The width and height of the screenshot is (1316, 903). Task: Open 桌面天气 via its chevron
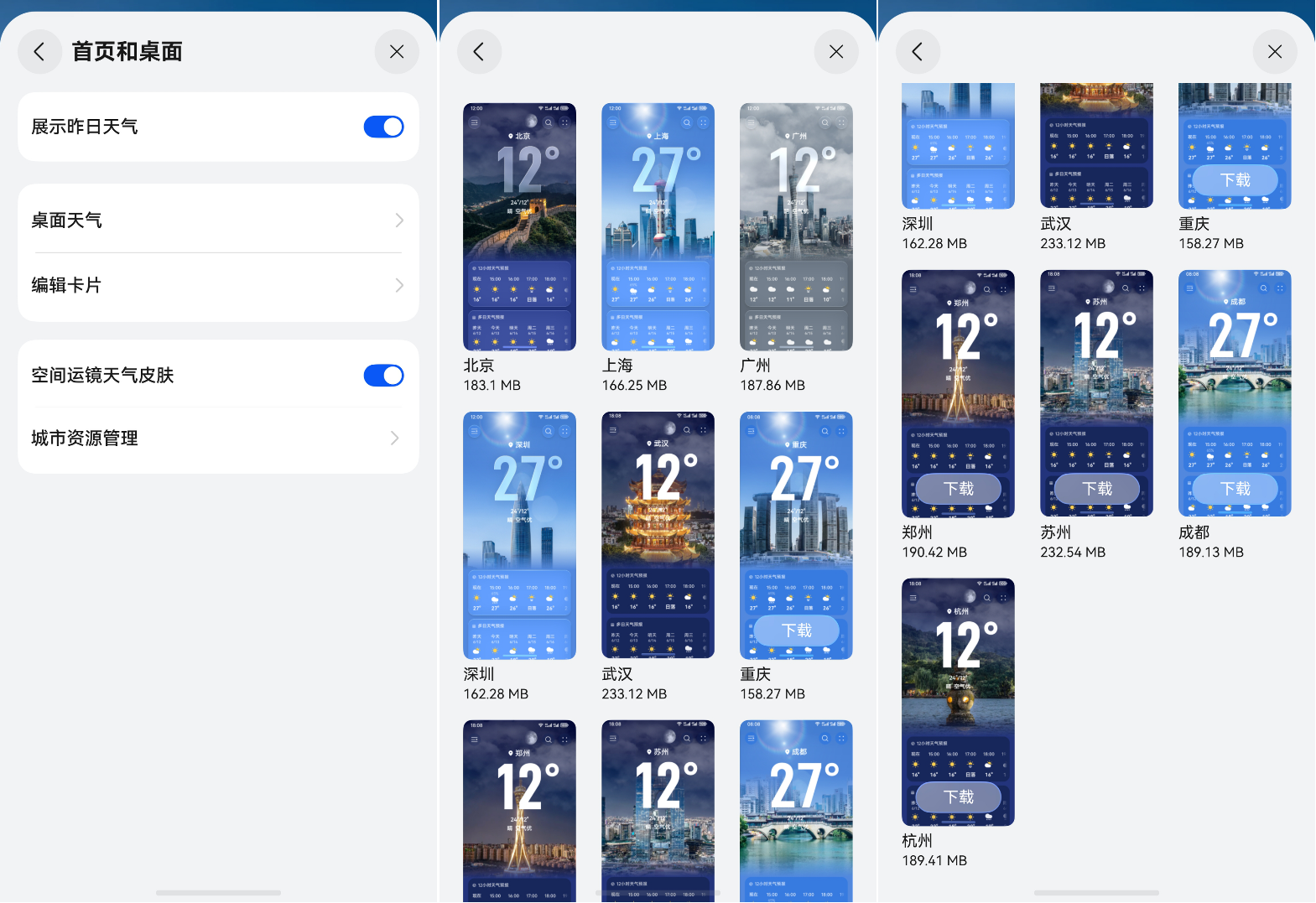tap(399, 221)
